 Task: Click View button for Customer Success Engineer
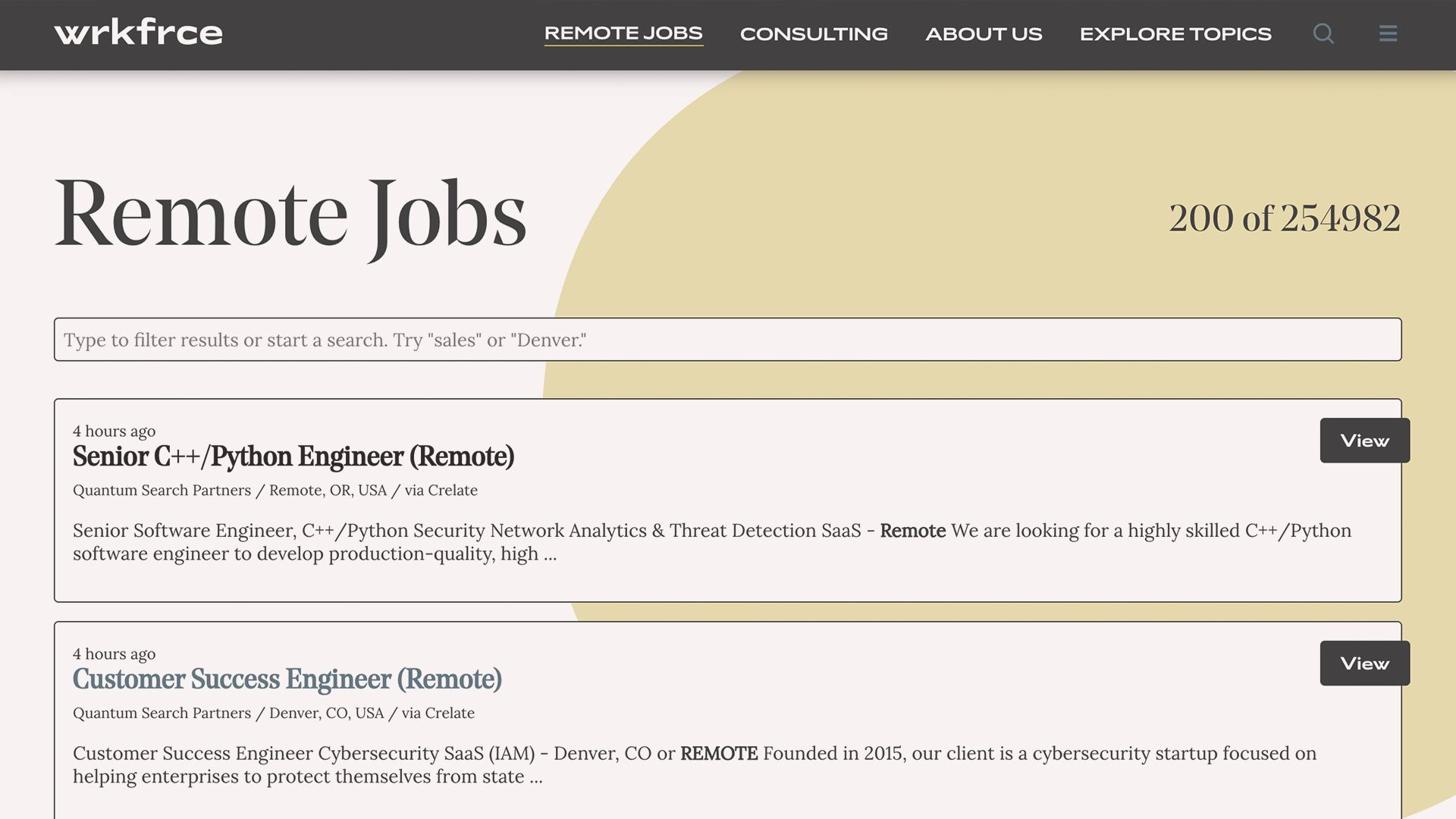[x=1364, y=662]
